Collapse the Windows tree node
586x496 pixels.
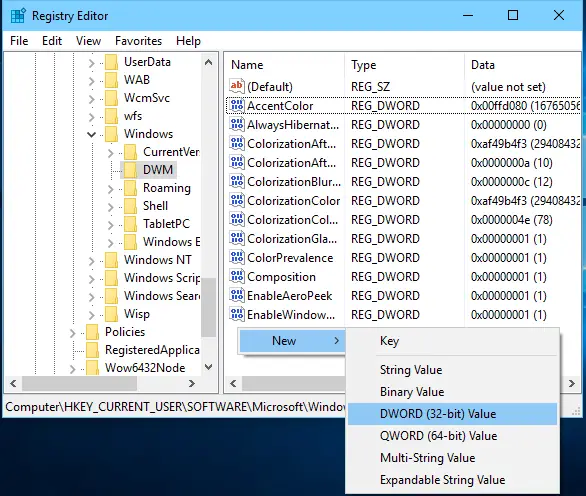point(92,134)
